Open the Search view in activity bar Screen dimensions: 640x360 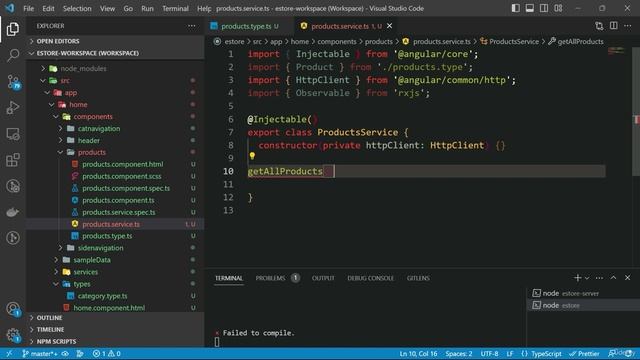tap(13, 55)
